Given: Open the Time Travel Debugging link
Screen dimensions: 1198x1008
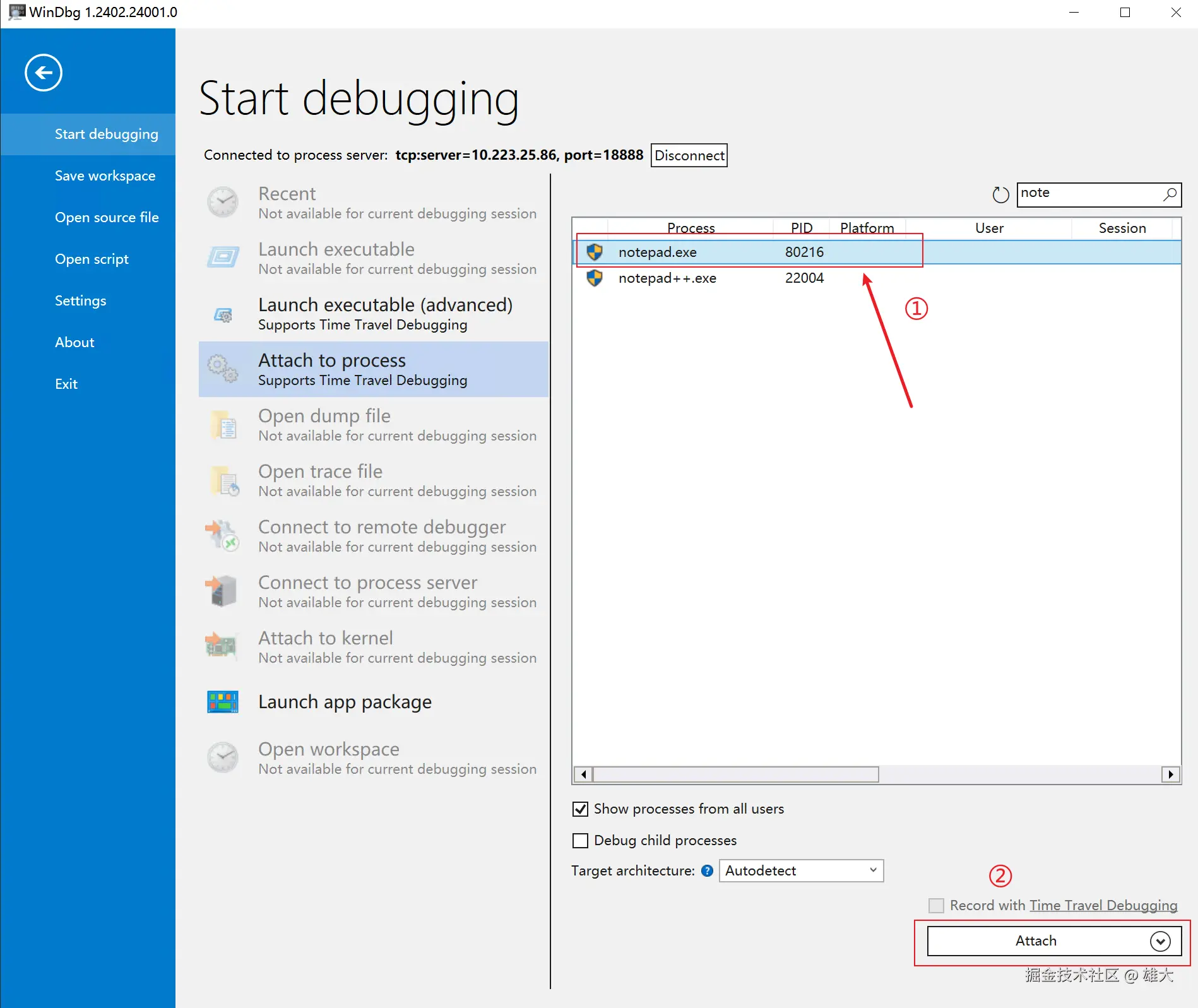Looking at the screenshot, I should 1103,906.
